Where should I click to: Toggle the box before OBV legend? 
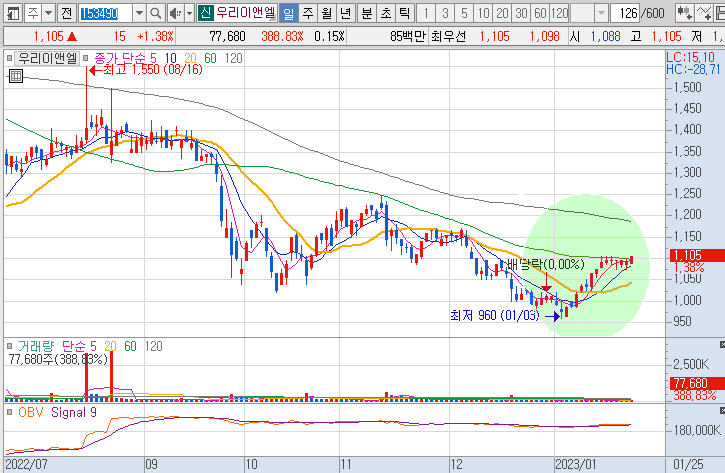[9, 412]
